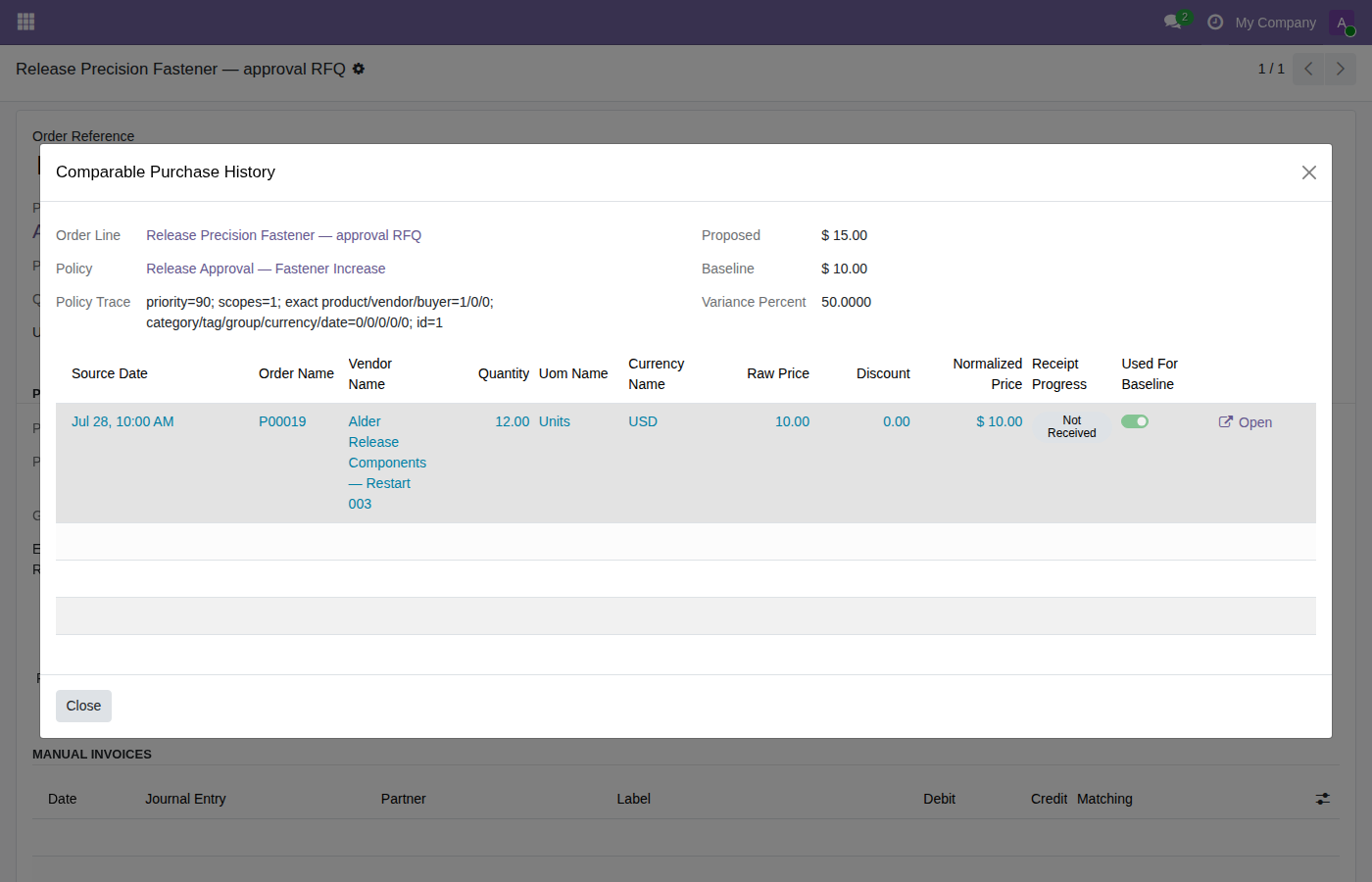Open the main apps grid menu
Viewport: 1372px width, 882px height.
click(x=26, y=22)
